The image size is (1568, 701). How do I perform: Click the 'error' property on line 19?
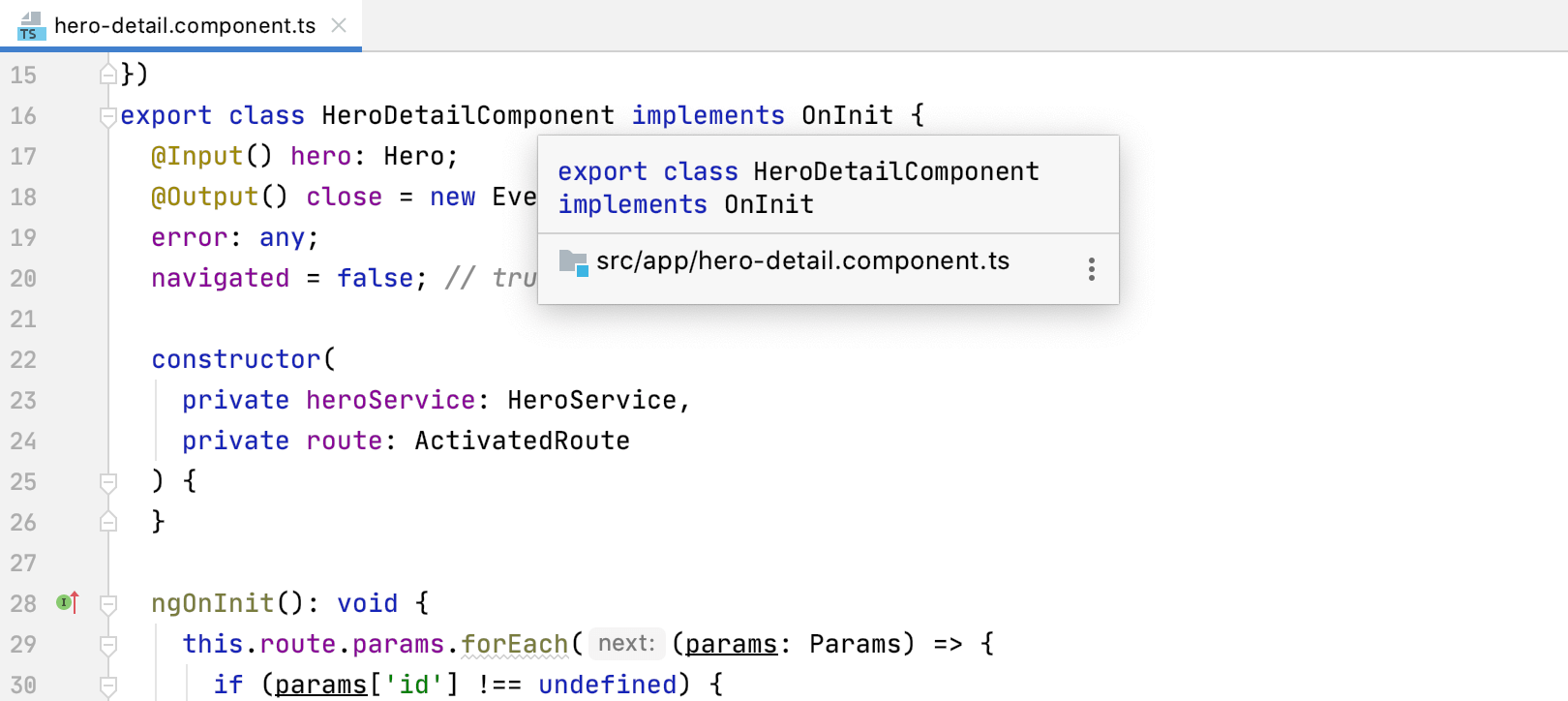pos(189,237)
